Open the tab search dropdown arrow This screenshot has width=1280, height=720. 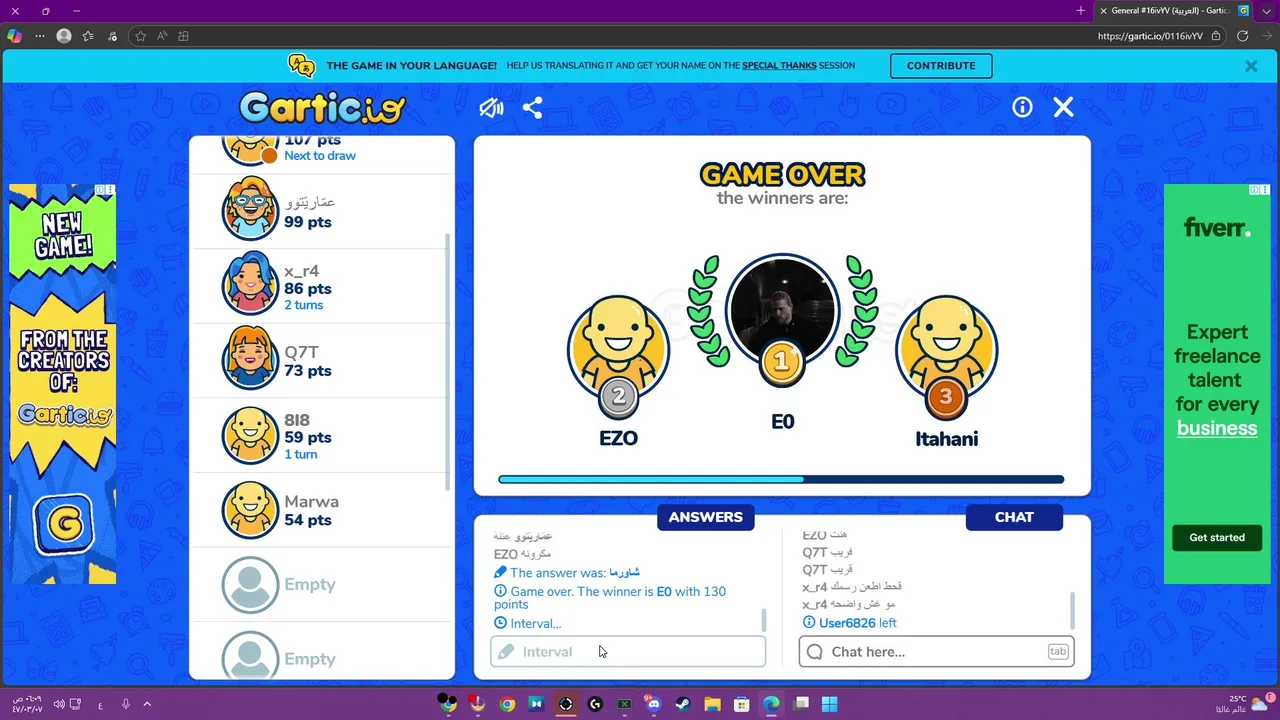1266,11
